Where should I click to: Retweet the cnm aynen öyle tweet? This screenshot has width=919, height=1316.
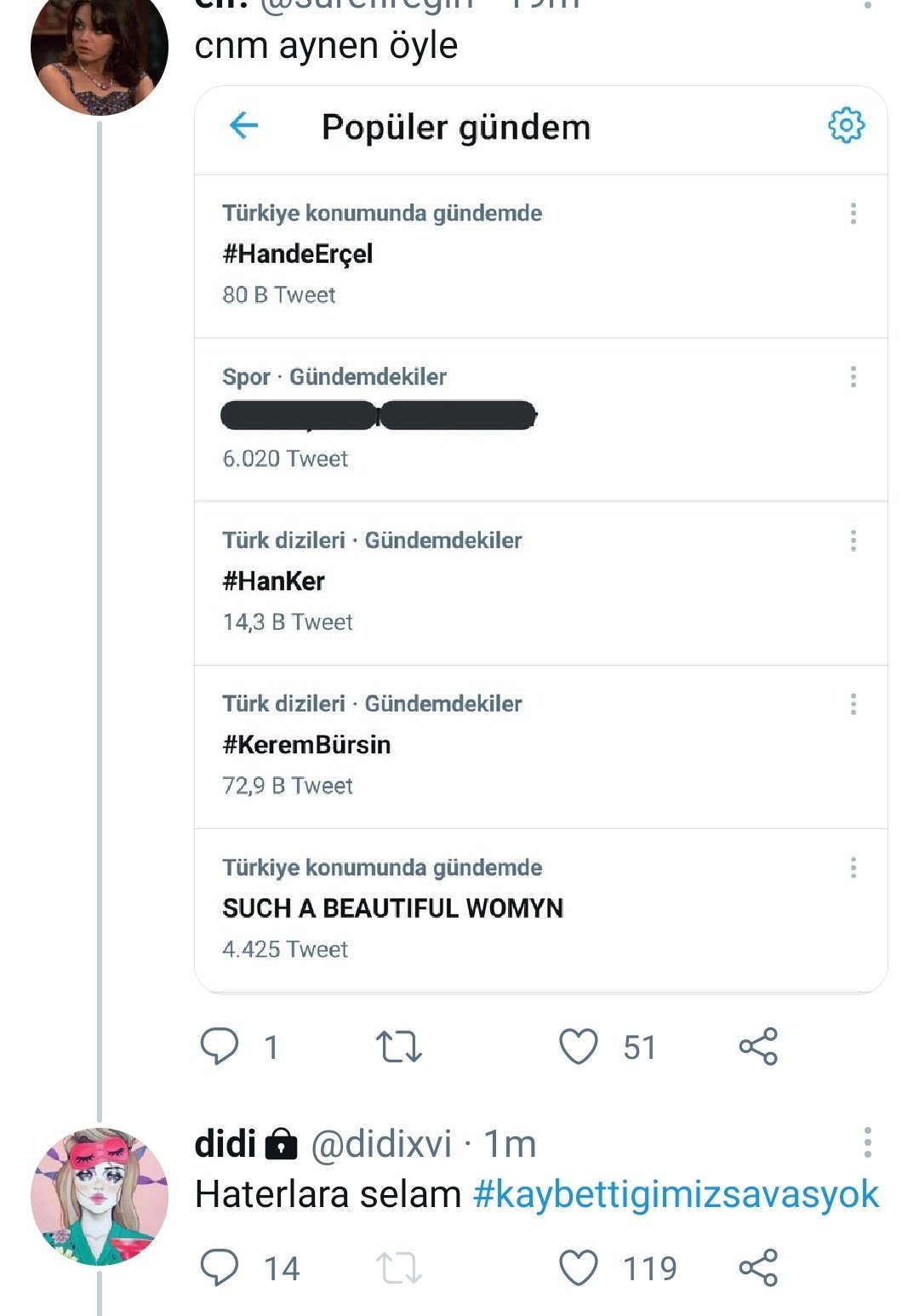(x=399, y=1046)
